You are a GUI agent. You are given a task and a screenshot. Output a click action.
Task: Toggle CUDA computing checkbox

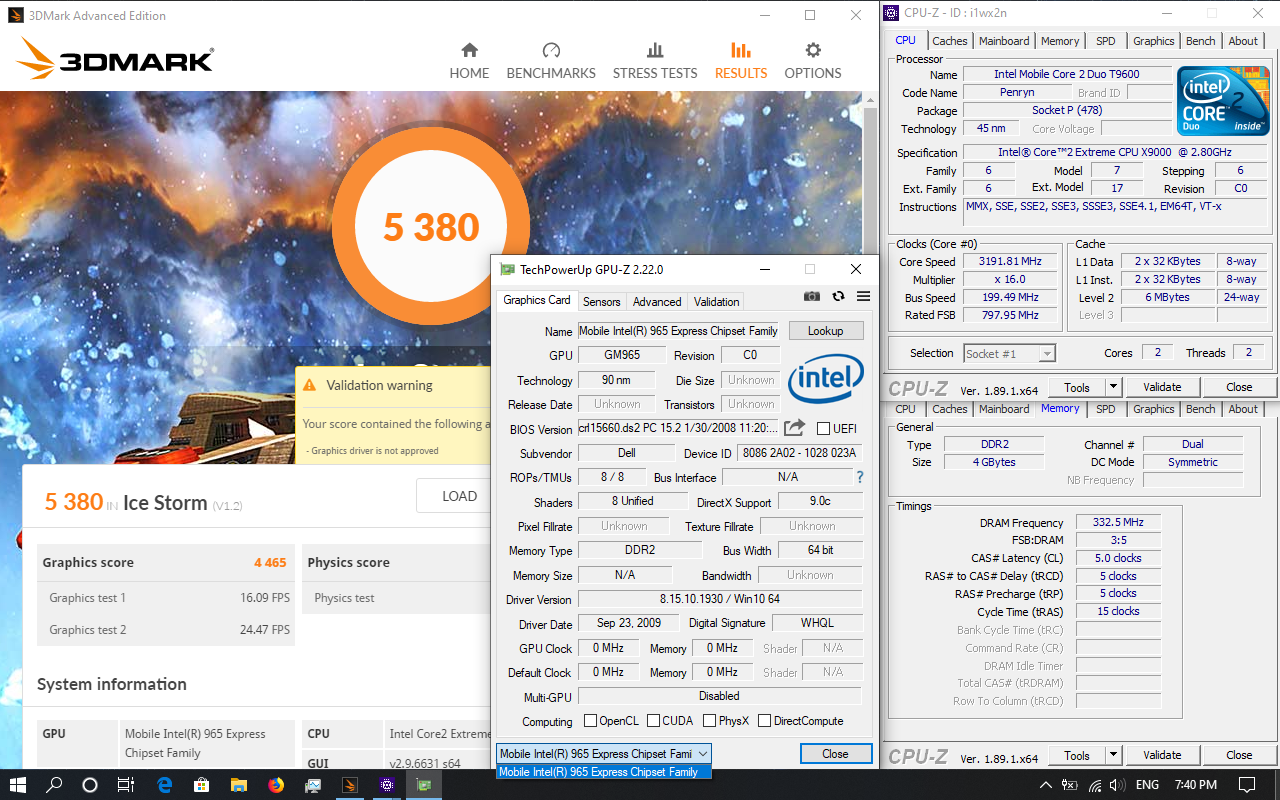pyautogui.click(x=653, y=721)
